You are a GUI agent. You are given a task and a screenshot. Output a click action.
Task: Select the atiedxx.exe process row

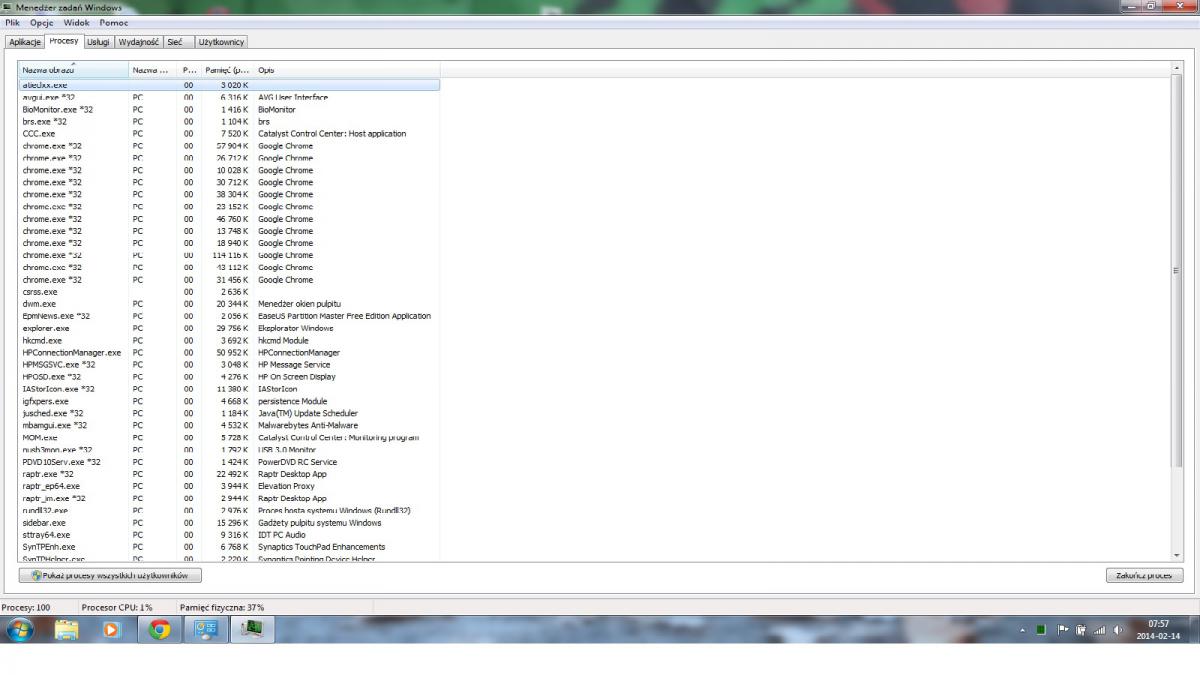point(230,85)
